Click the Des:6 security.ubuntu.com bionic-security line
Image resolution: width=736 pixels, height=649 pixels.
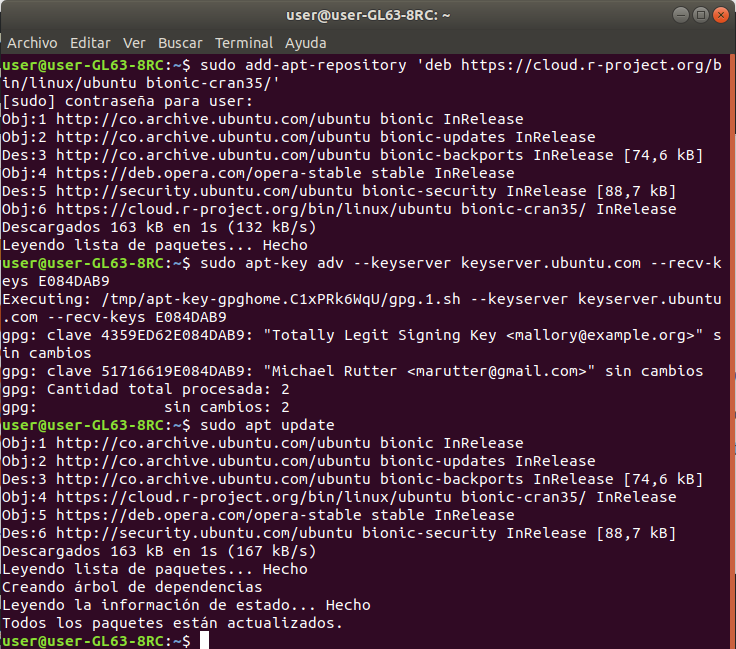click(x=339, y=533)
